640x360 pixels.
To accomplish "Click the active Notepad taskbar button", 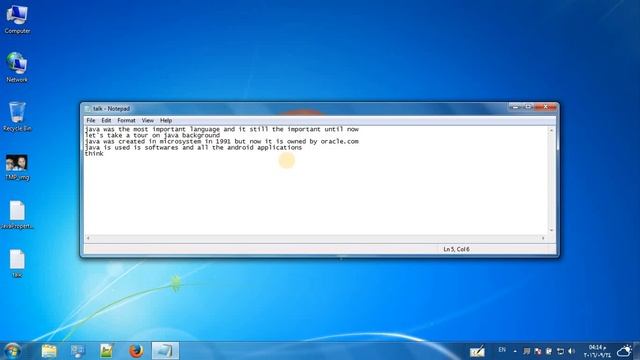I will click(165, 351).
